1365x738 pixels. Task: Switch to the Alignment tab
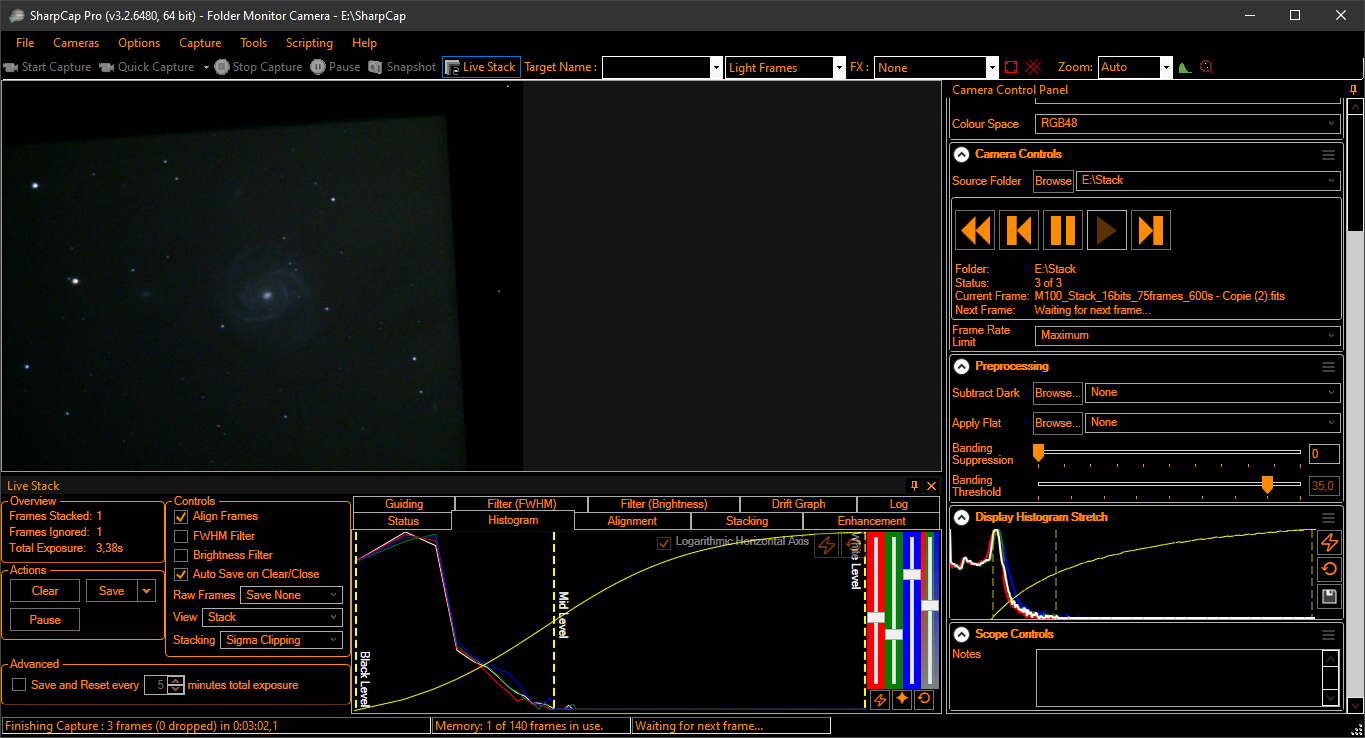pos(632,521)
